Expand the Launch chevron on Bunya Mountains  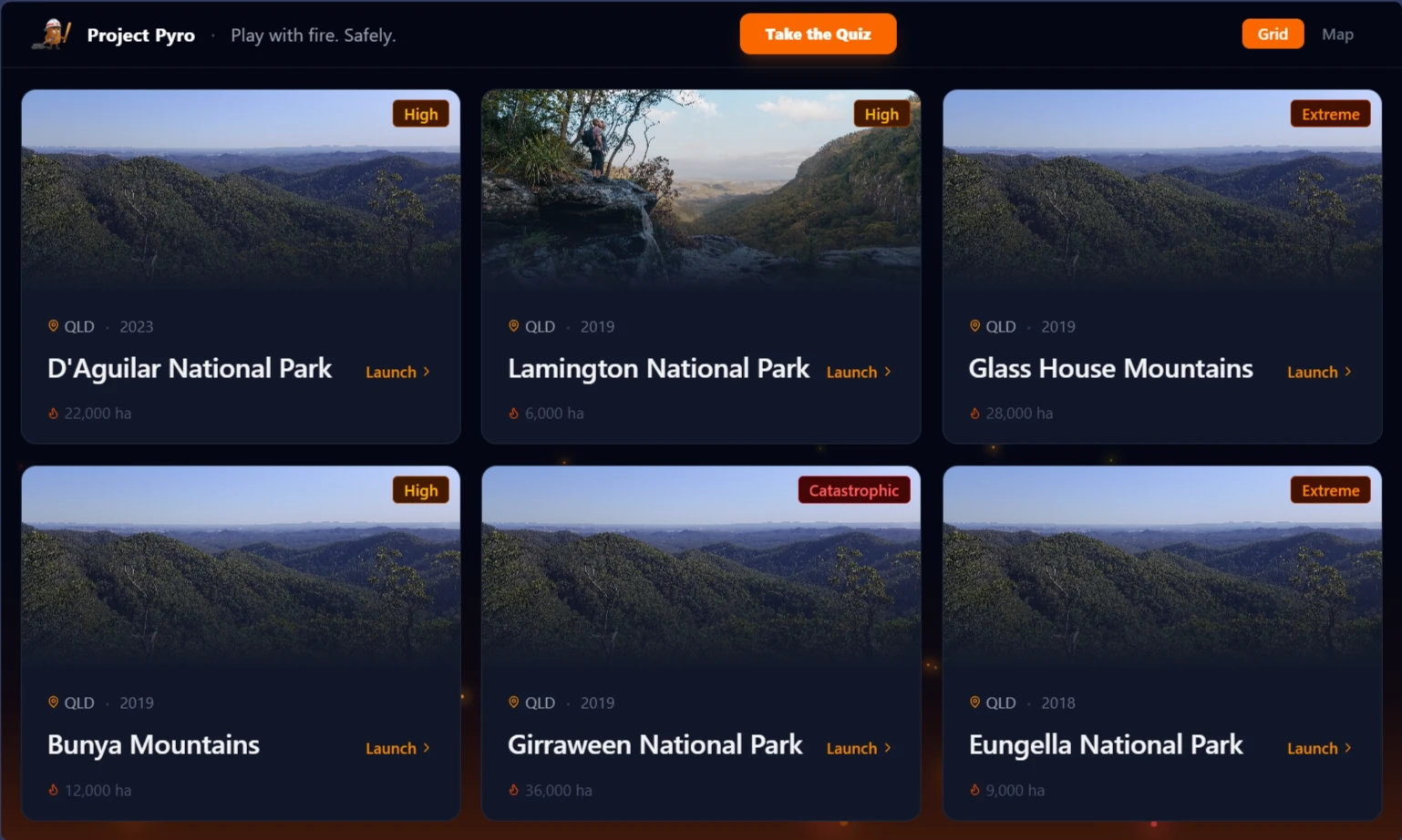(x=428, y=748)
